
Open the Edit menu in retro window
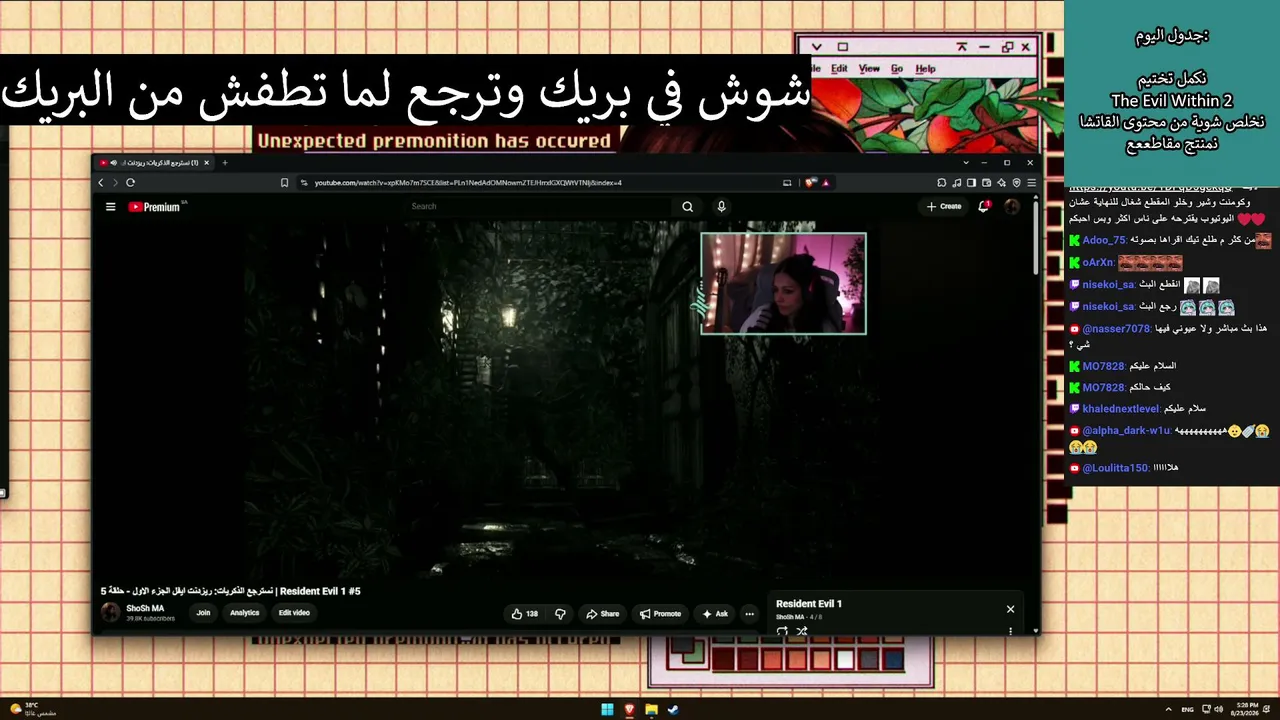(839, 69)
